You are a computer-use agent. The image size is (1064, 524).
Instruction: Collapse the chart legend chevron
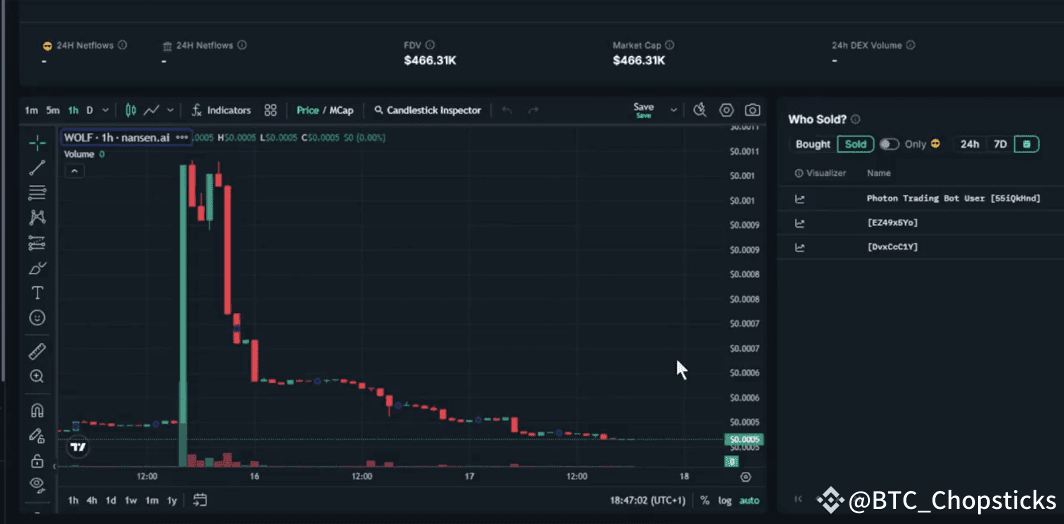click(75, 171)
